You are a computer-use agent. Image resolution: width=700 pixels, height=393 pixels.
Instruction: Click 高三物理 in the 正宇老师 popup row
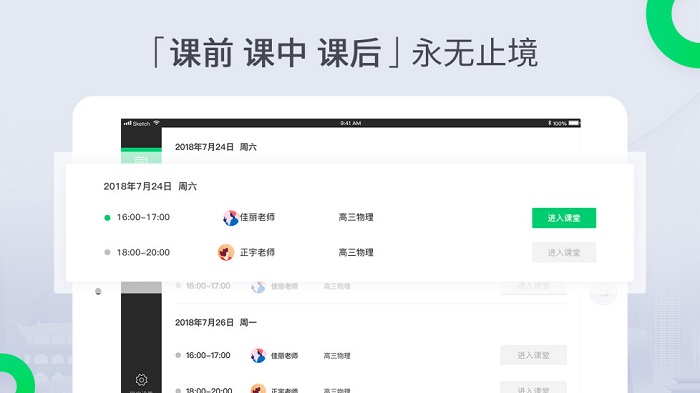(x=356, y=252)
